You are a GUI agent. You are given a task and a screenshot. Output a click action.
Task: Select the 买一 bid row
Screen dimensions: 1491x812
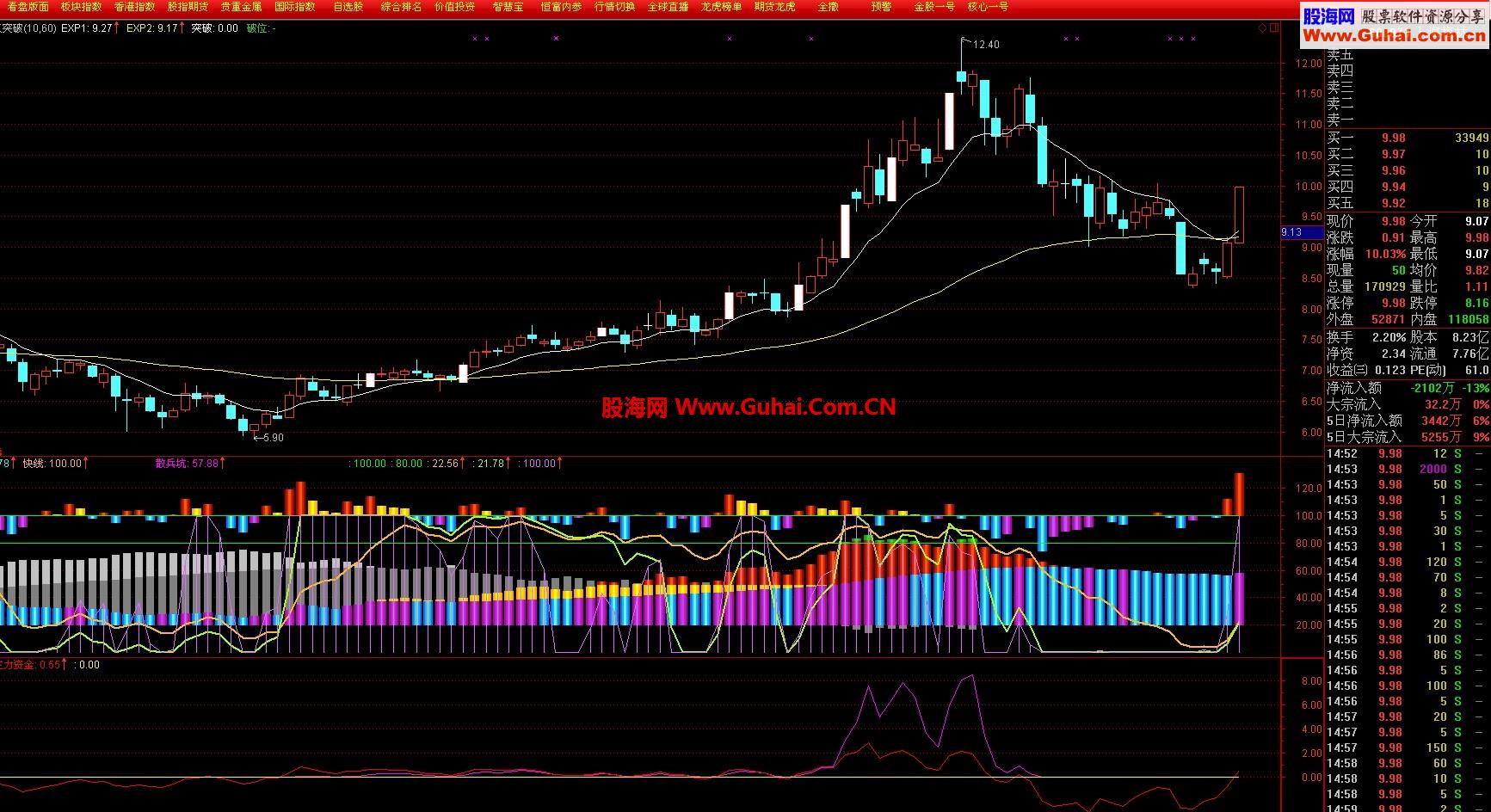pyautogui.click(x=1408, y=138)
